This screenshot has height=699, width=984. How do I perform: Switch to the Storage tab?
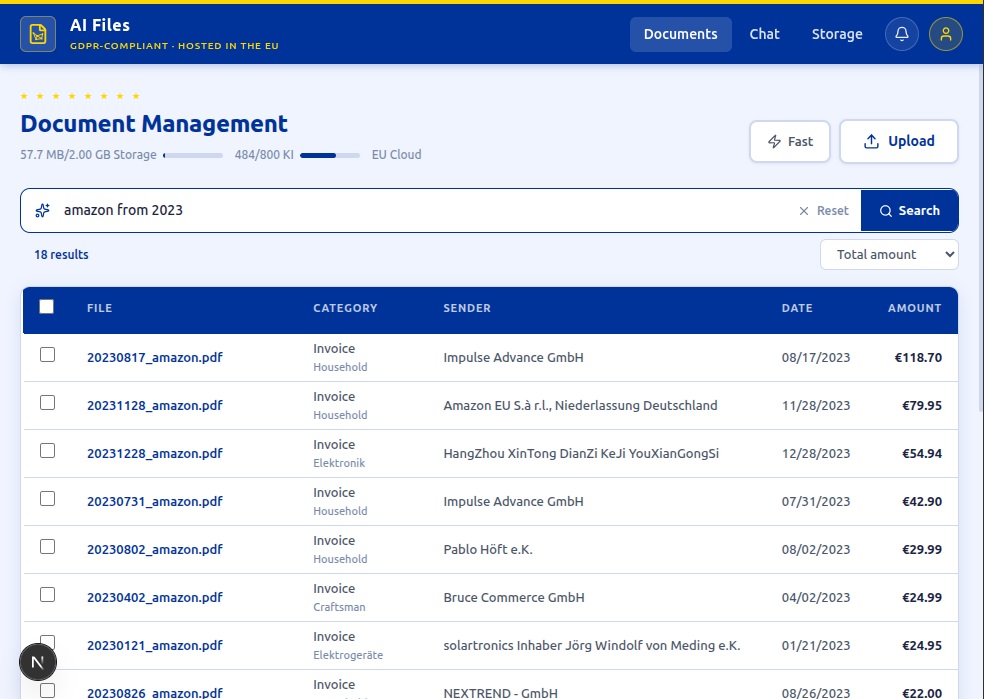[837, 34]
